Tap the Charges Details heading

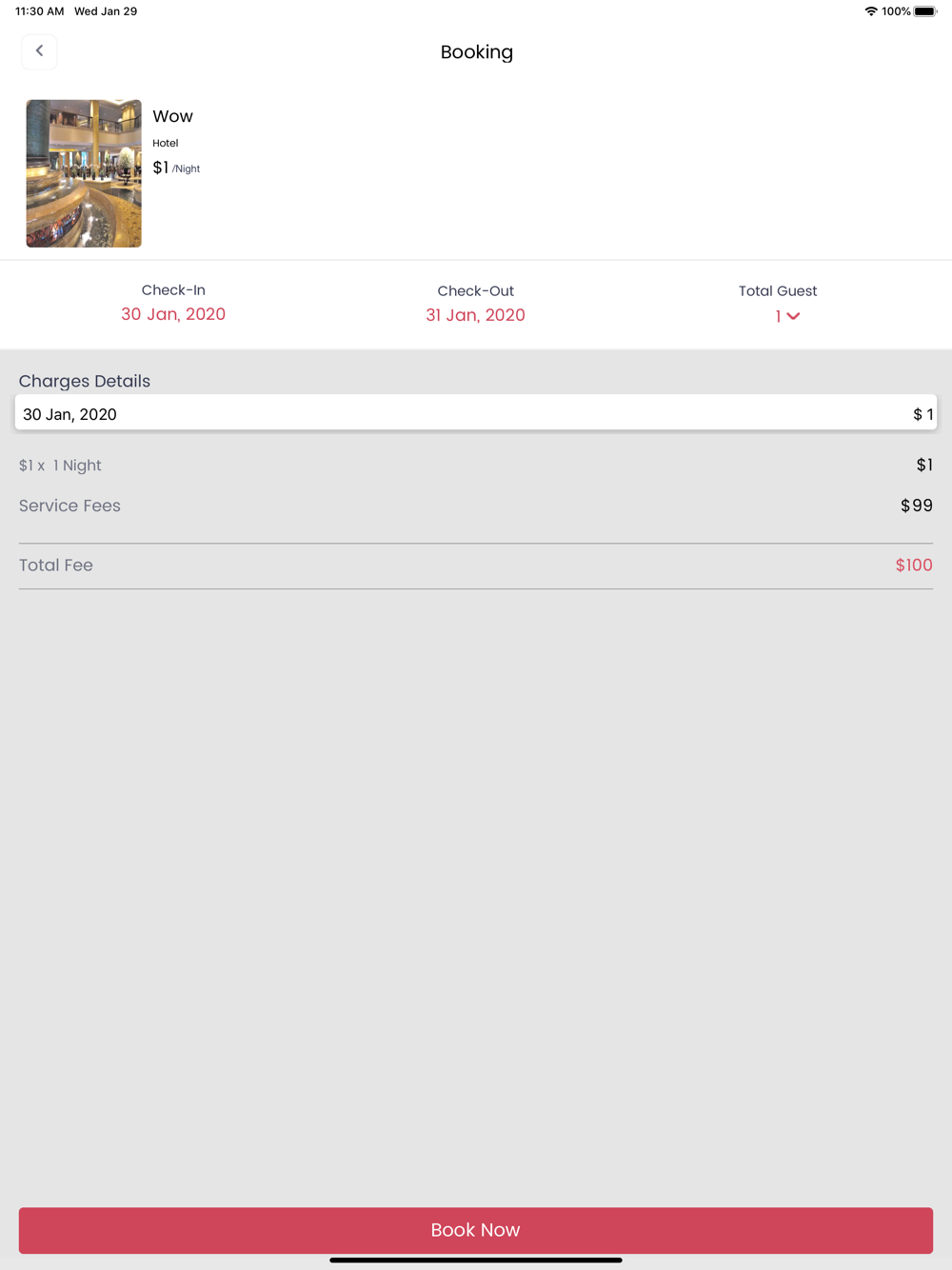85,381
